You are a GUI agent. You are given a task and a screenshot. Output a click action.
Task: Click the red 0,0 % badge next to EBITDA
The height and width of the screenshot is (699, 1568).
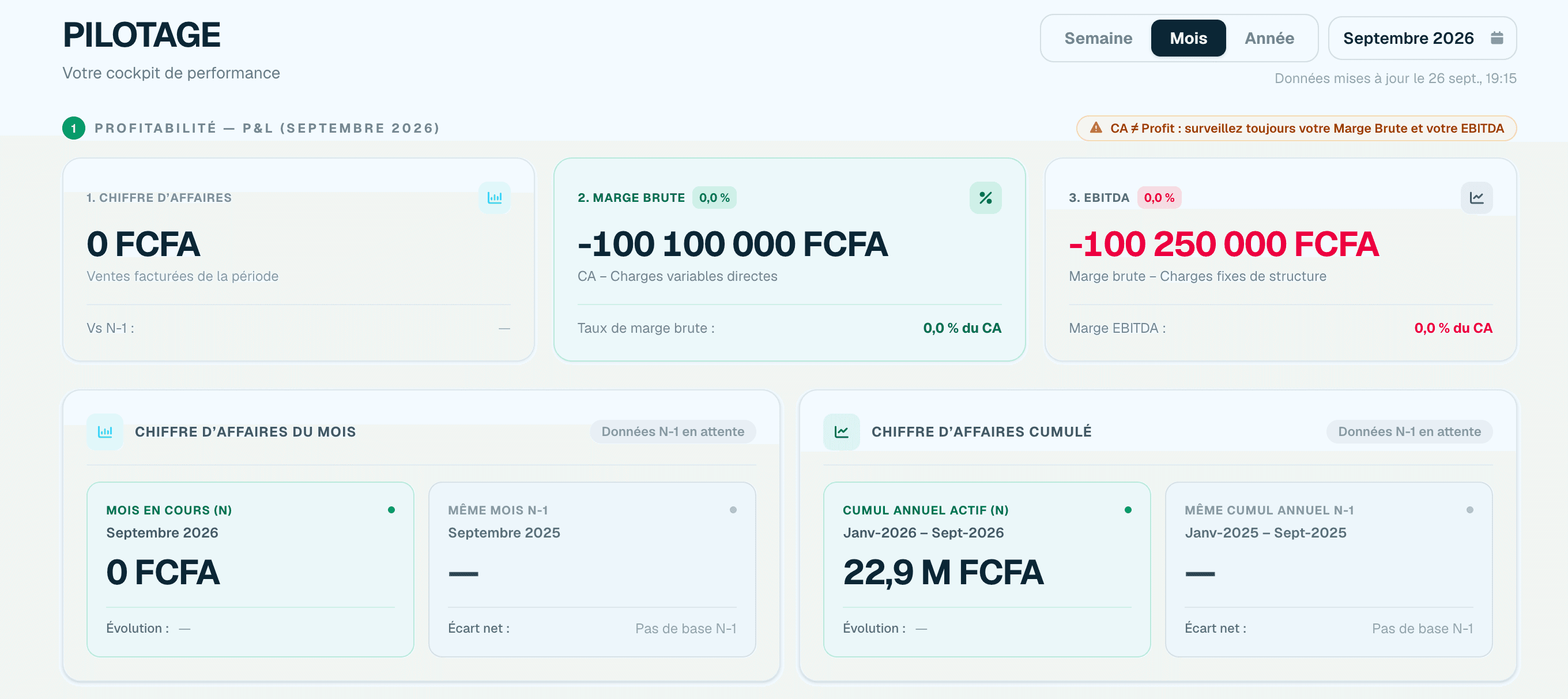click(1159, 198)
